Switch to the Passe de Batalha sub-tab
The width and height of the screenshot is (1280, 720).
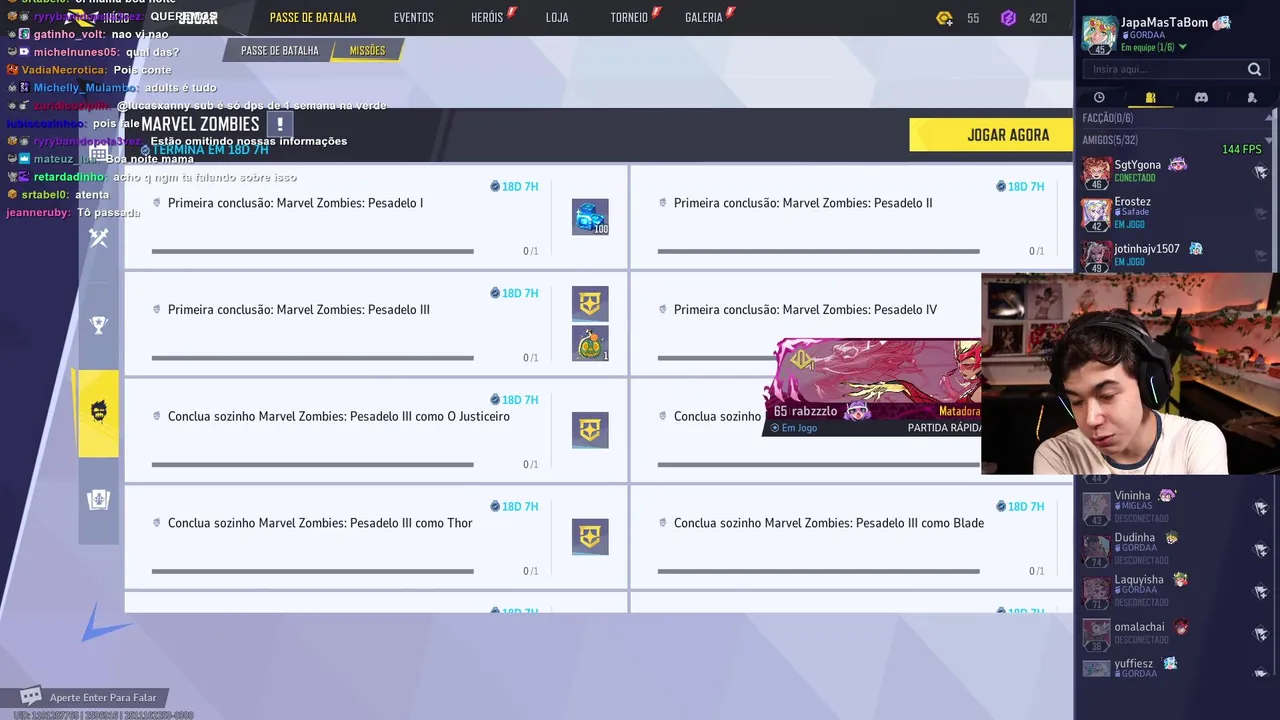coord(279,50)
